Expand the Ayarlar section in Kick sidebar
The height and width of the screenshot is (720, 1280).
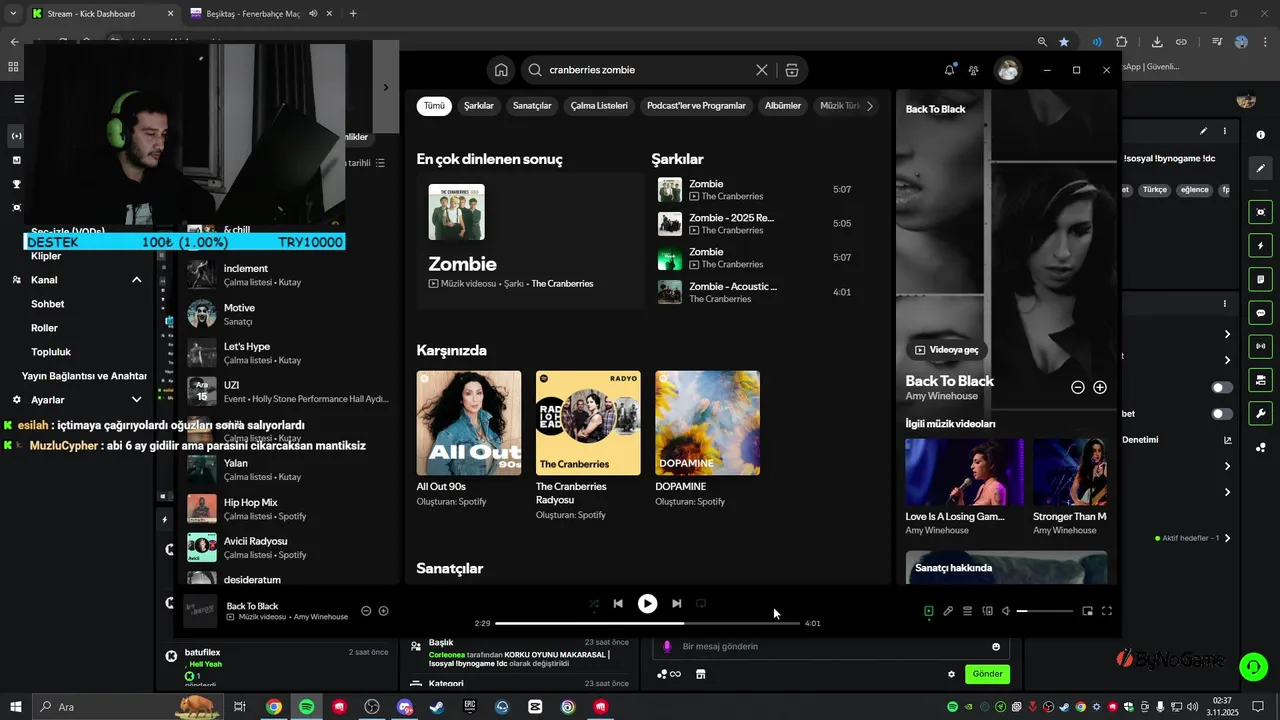tap(137, 400)
